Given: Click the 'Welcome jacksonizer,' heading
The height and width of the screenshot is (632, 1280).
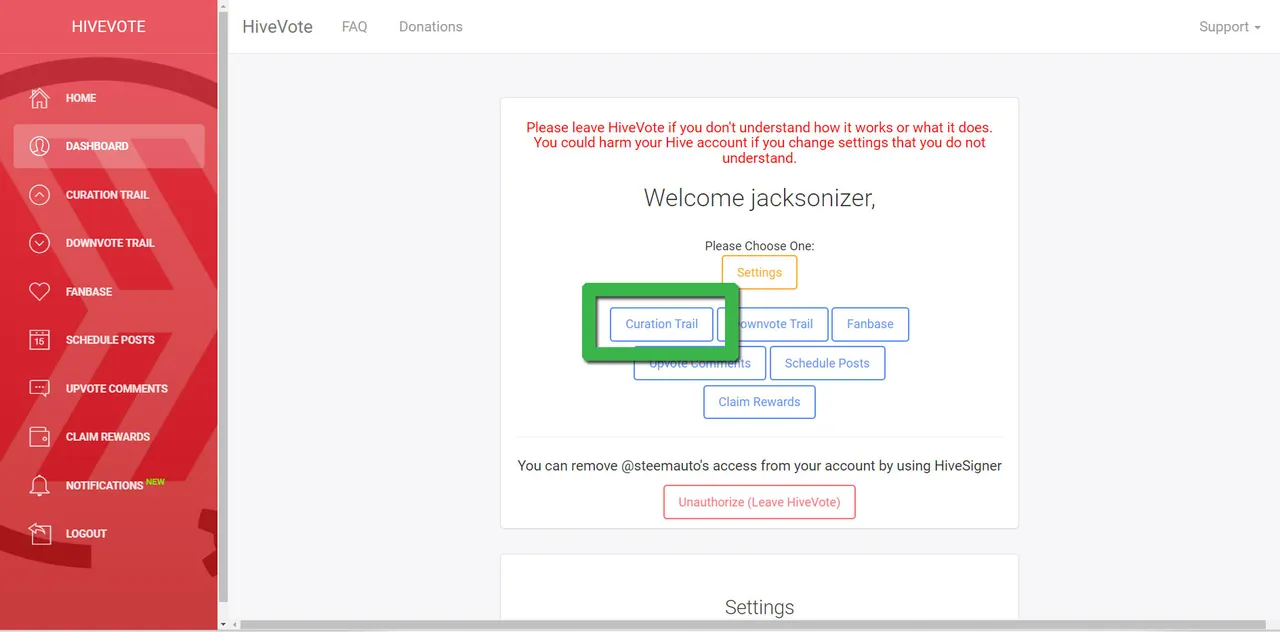Looking at the screenshot, I should 759,198.
